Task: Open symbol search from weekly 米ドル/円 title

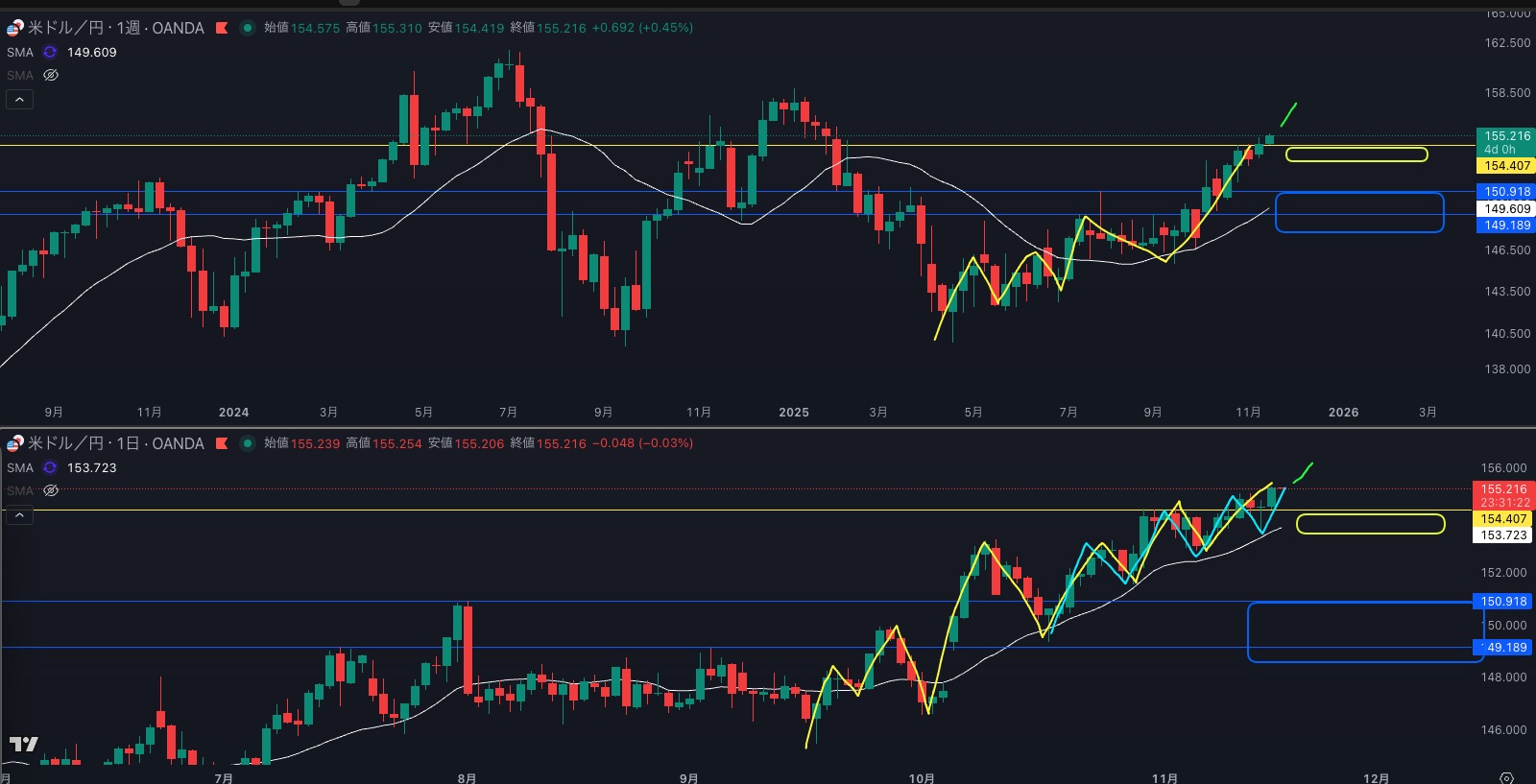Action: click(x=65, y=28)
